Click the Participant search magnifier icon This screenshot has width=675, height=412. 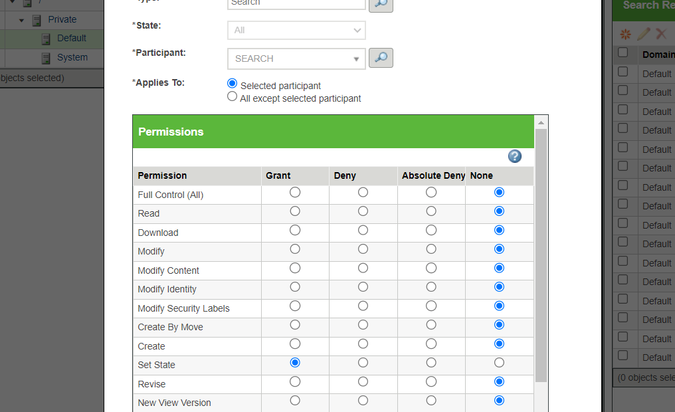(x=381, y=58)
